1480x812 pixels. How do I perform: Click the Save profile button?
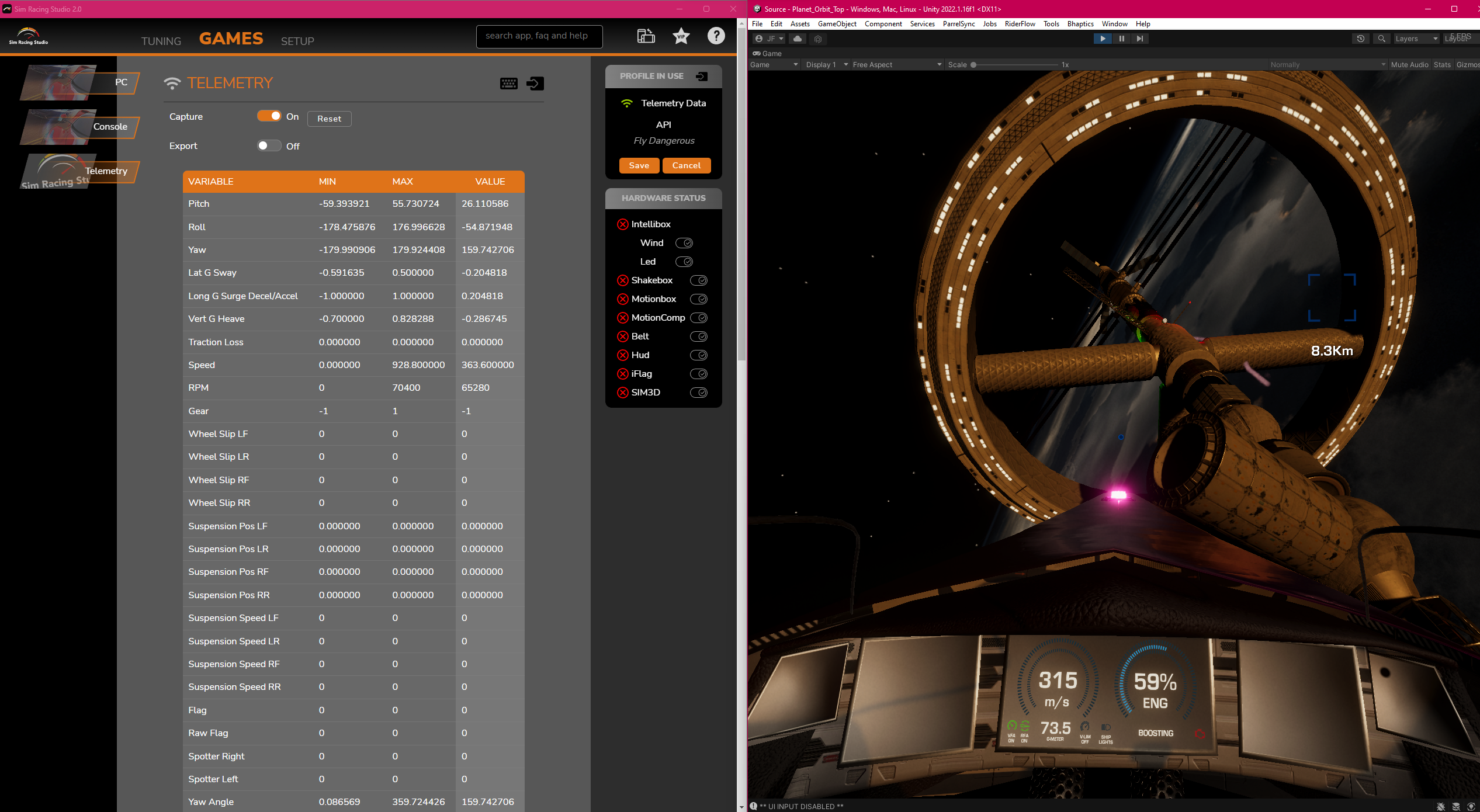point(639,165)
